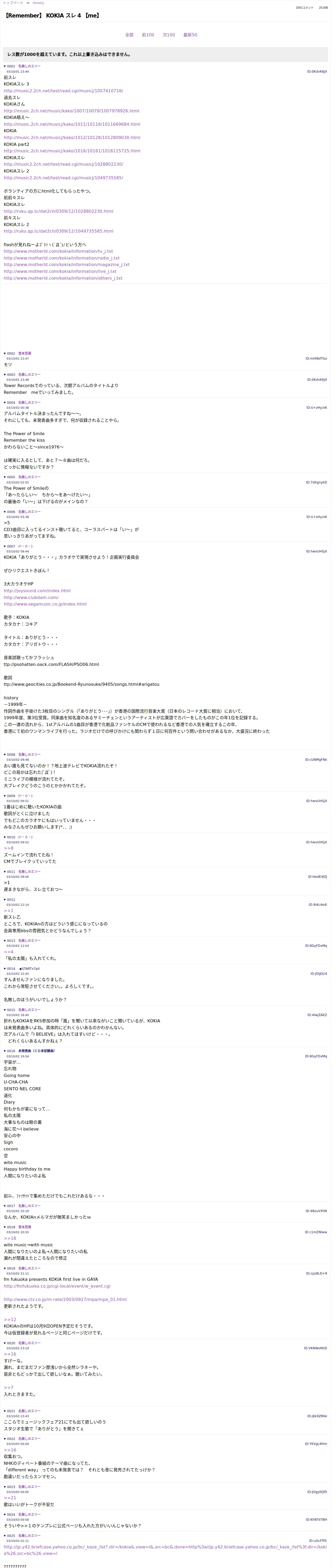Open the ruku.qp.tc 1049735585.html link

click(x=59, y=231)
